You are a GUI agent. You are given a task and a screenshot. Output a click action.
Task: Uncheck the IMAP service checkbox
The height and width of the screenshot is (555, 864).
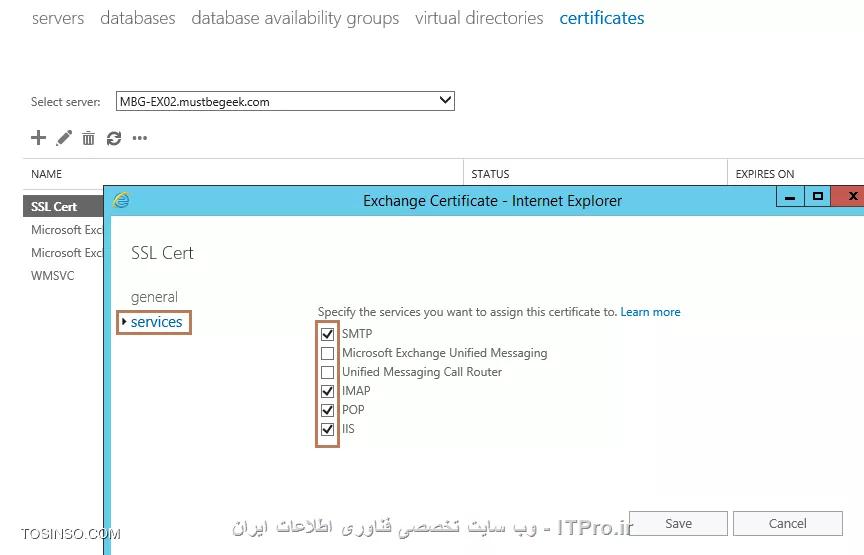(327, 391)
